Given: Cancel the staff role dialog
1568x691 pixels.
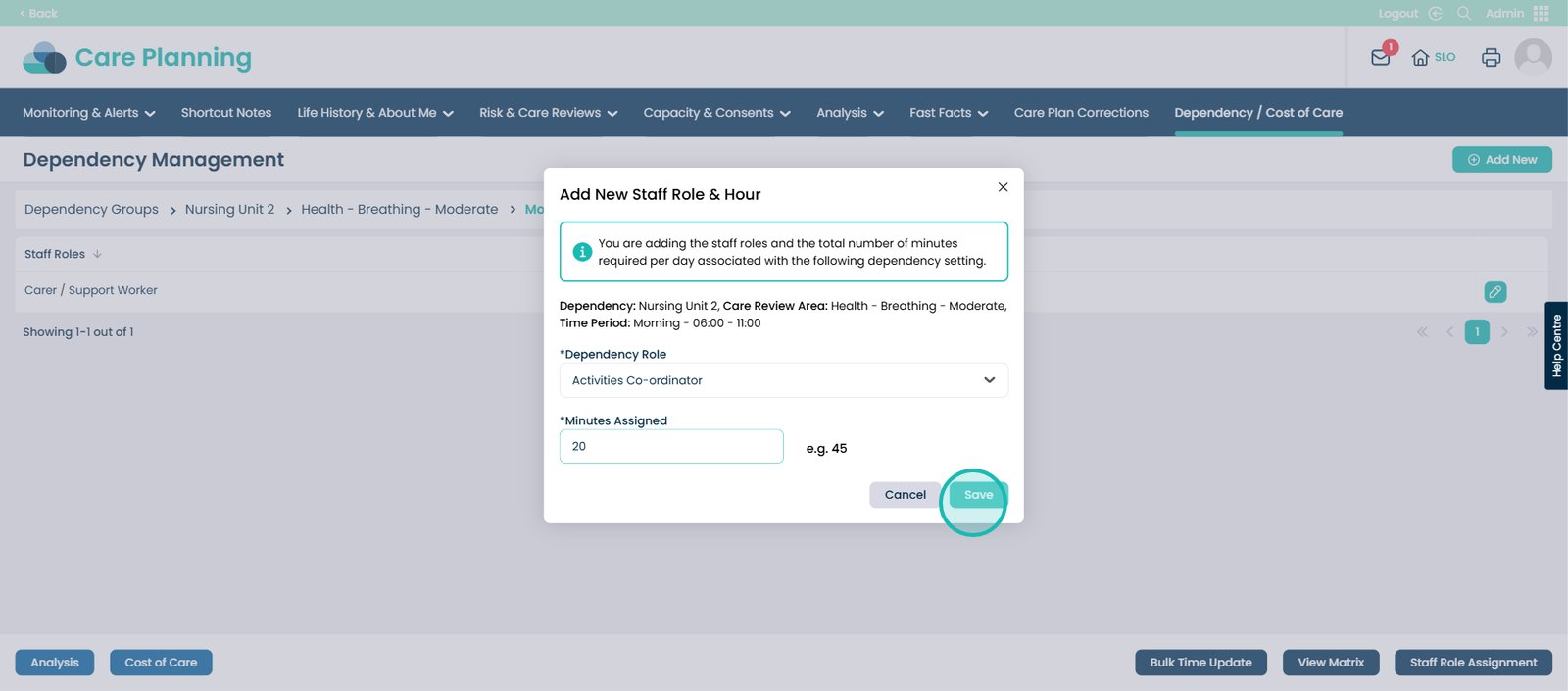Looking at the screenshot, I should click(x=905, y=495).
